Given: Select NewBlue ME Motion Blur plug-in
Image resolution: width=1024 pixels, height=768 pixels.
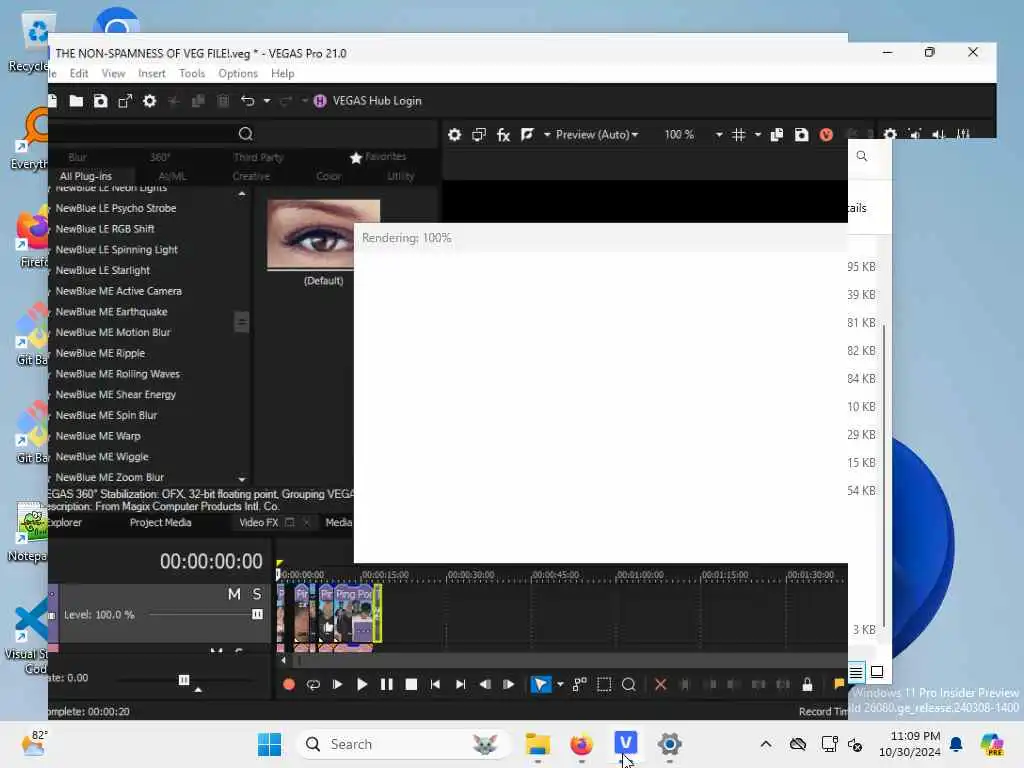Looking at the screenshot, I should (113, 332).
